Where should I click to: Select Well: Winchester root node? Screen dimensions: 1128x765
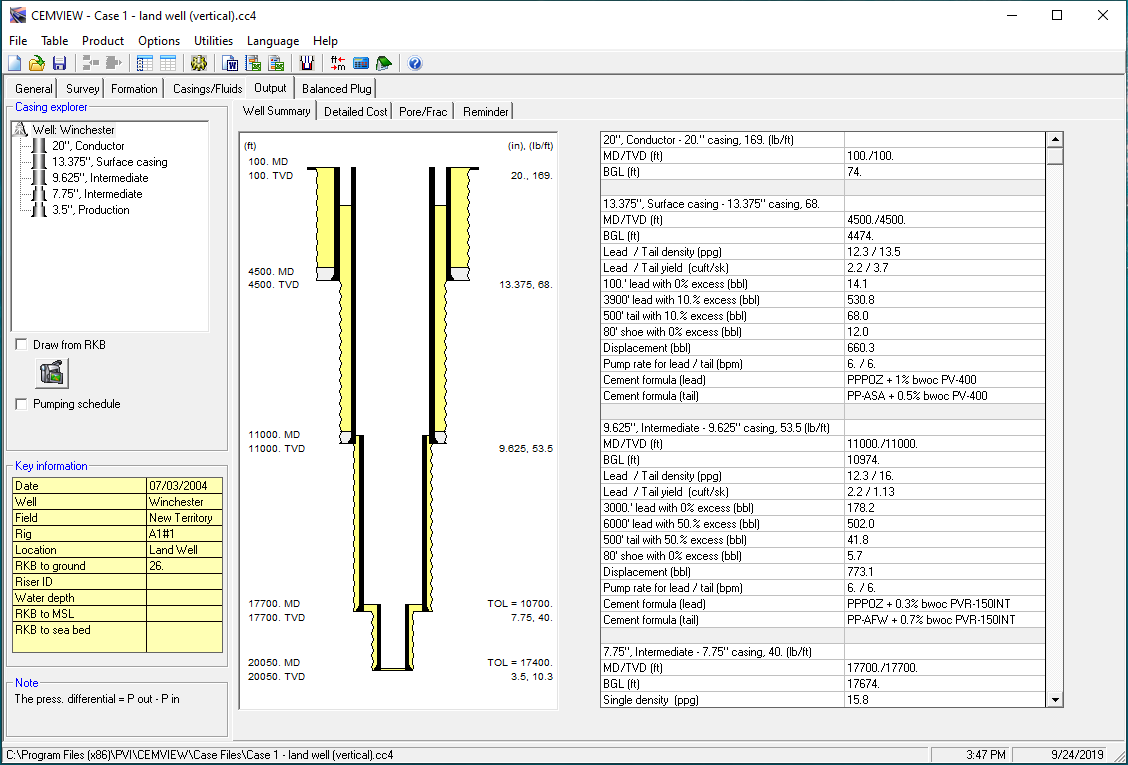[73, 130]
